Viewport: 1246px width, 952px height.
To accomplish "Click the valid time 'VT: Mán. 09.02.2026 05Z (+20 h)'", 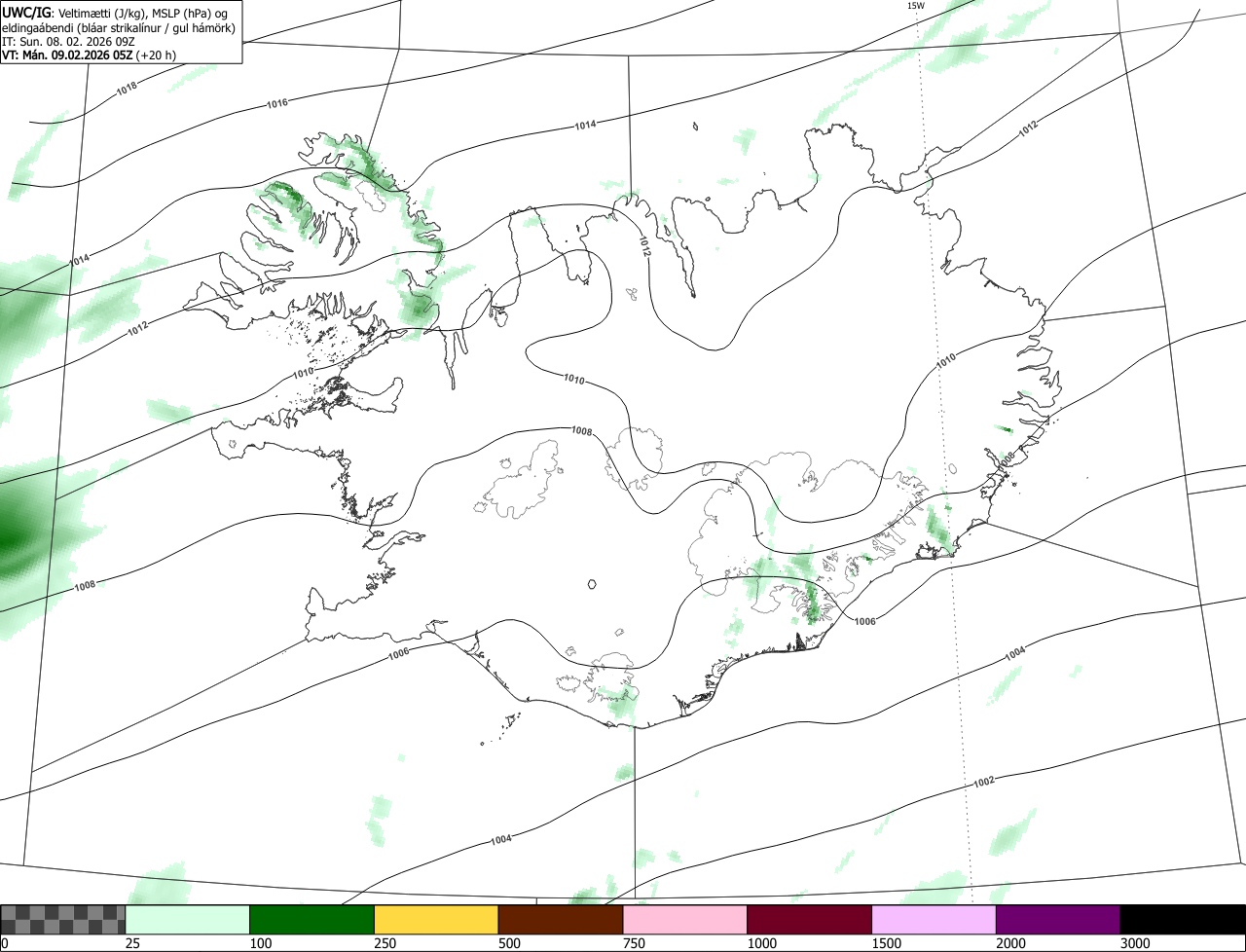I will point(89,55).
